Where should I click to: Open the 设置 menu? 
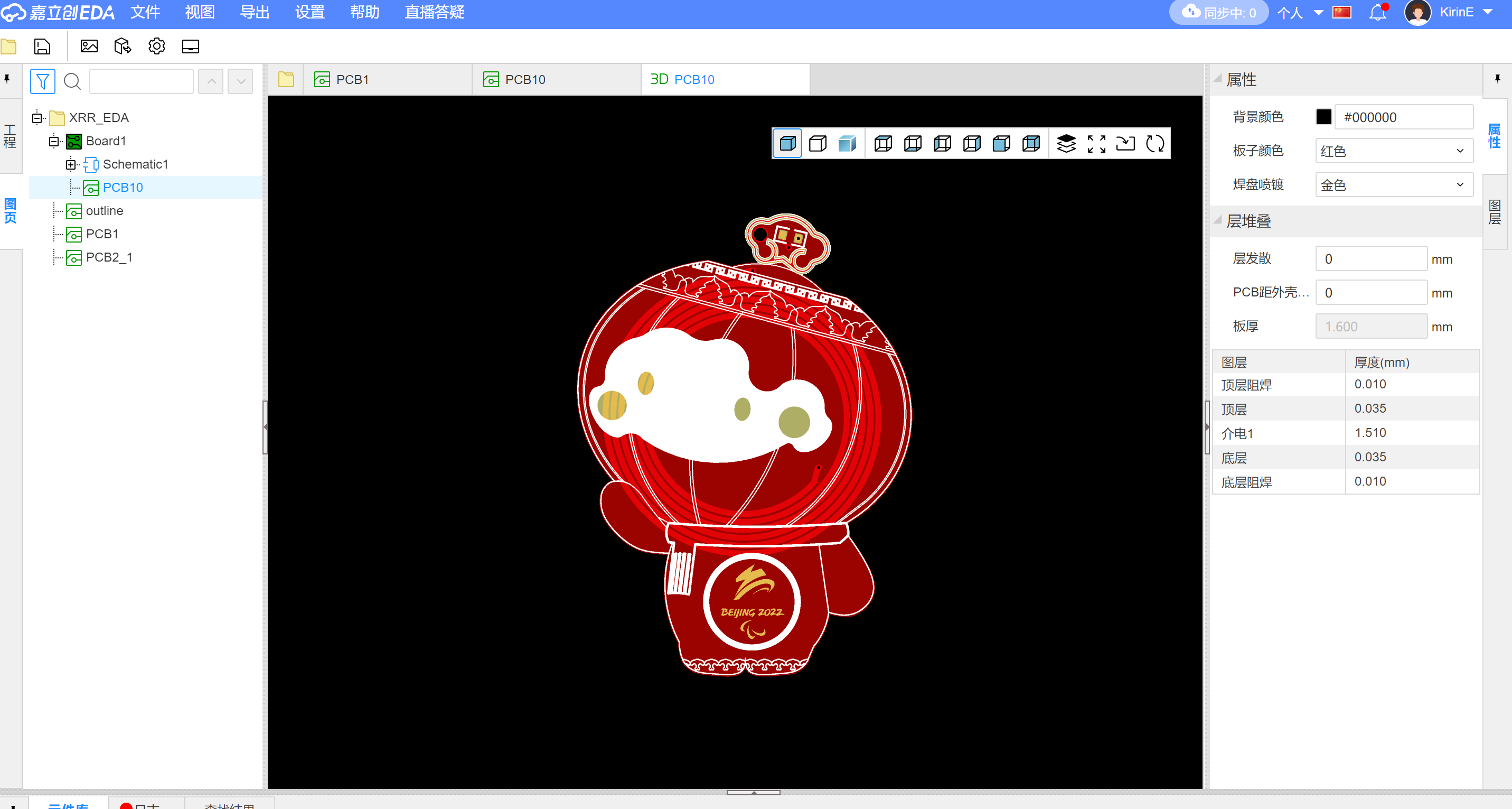pos(309,12)
